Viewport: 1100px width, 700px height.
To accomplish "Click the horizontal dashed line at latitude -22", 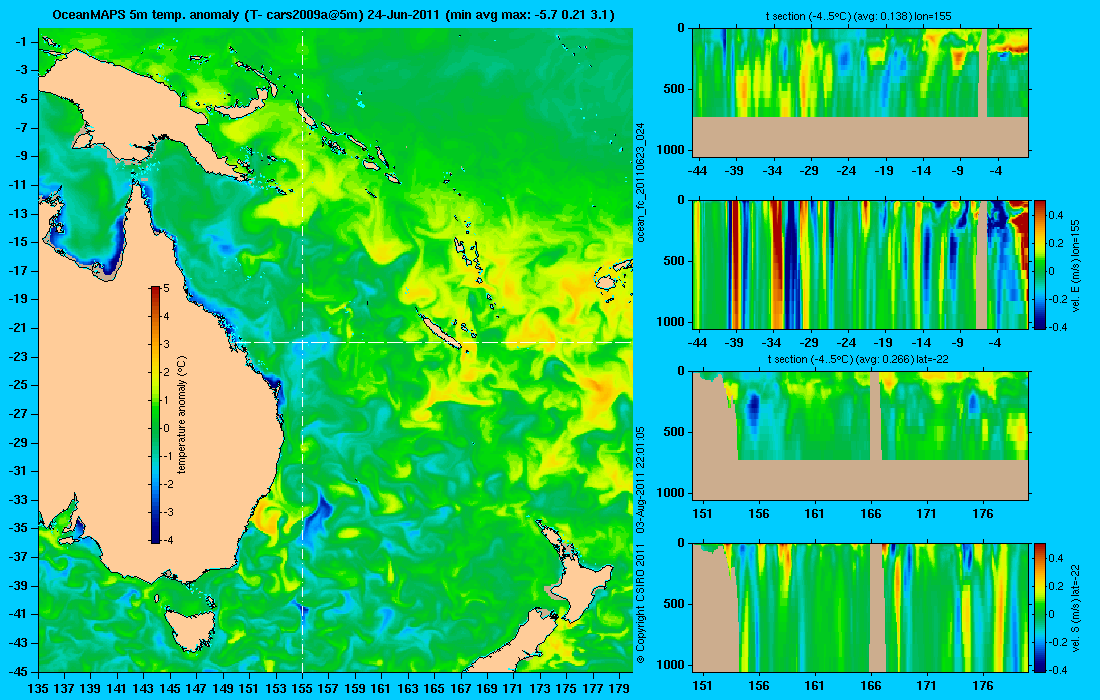I will (434, 342).
